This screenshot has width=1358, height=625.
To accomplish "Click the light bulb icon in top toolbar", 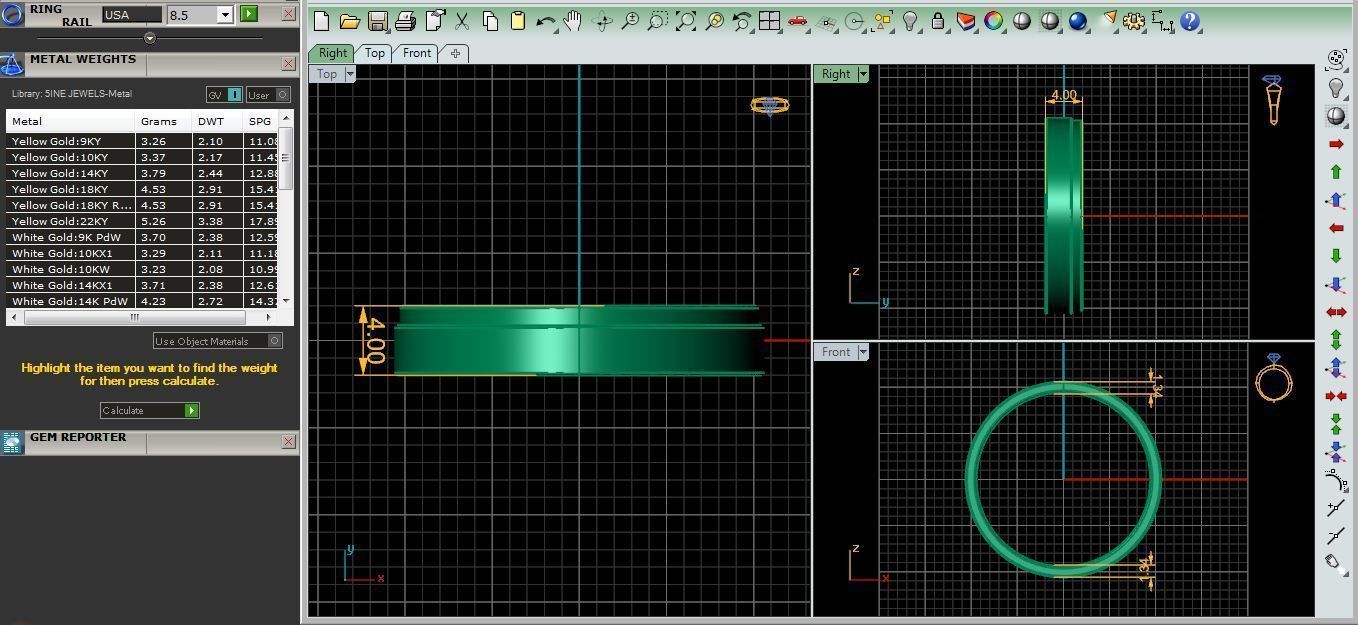I will pos(910,20).
